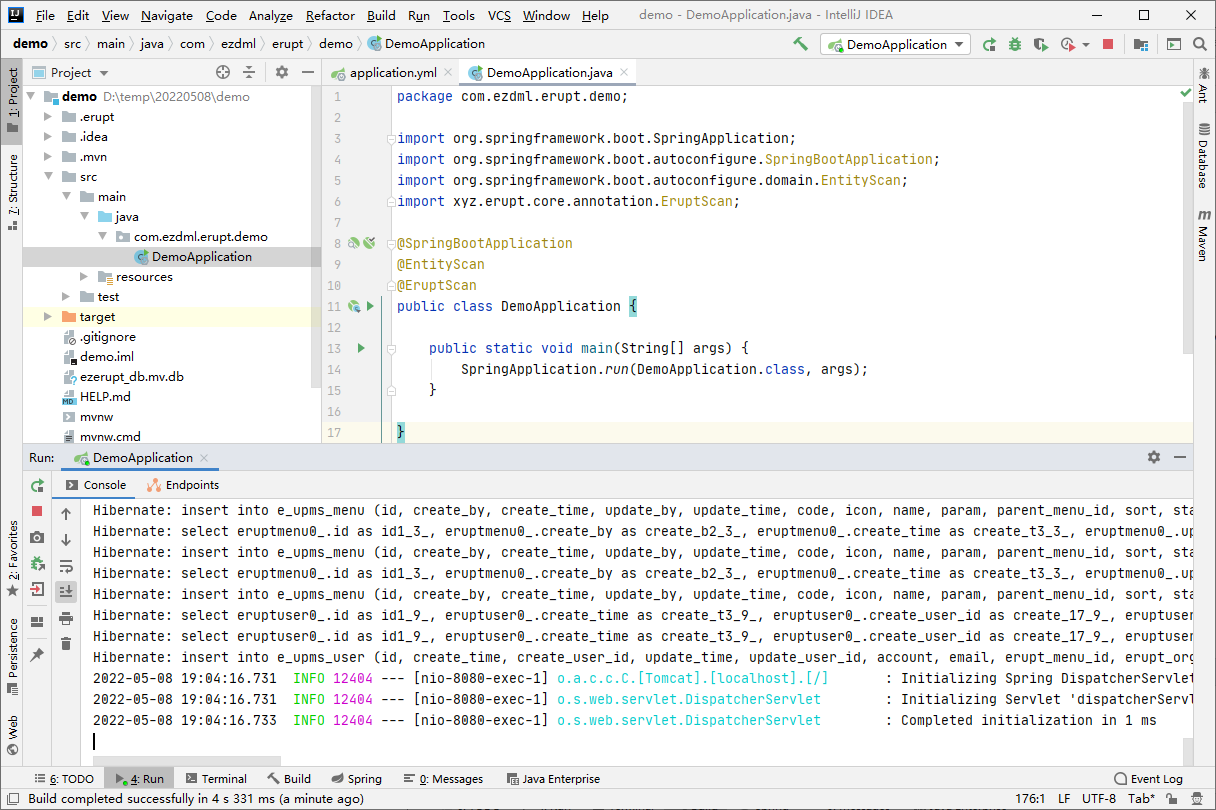The height and width of the screenshot is (810, 1216).
Task: Open the Navigate menu
Action: click(x=167, y=15)
